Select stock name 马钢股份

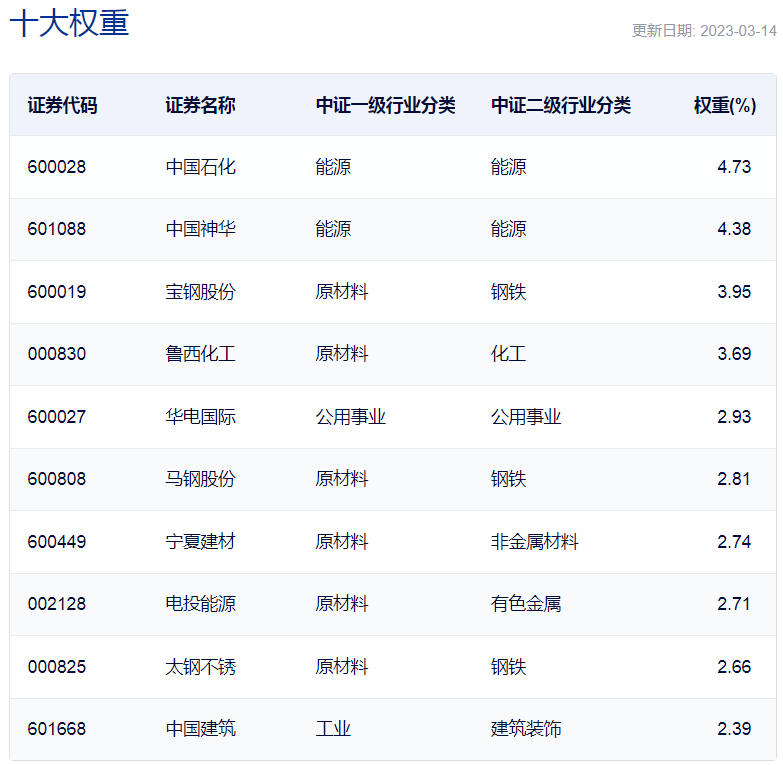coord(200,479)
